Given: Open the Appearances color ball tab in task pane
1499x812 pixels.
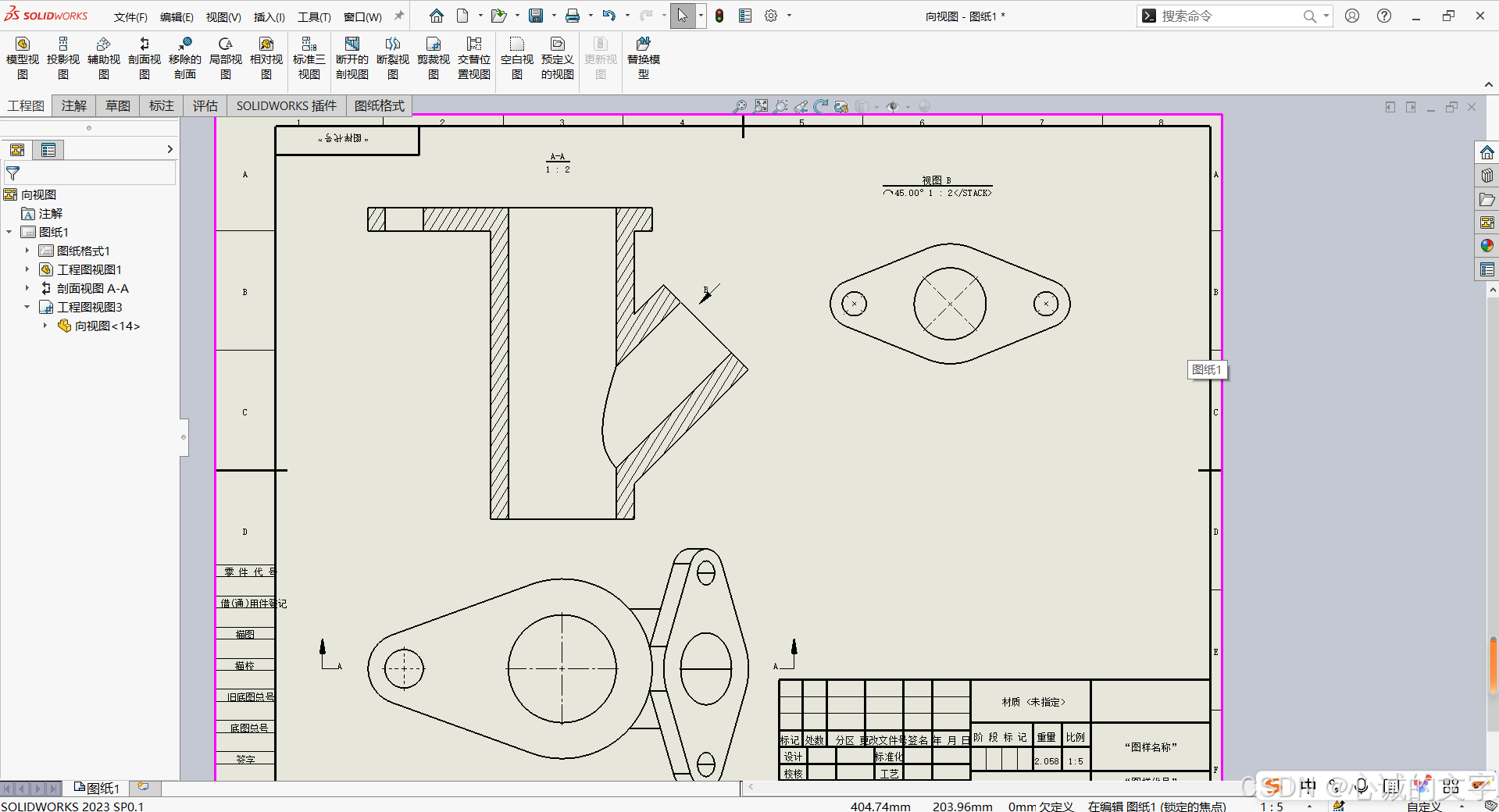Looking at the screenshot, I should [1487, 246].
